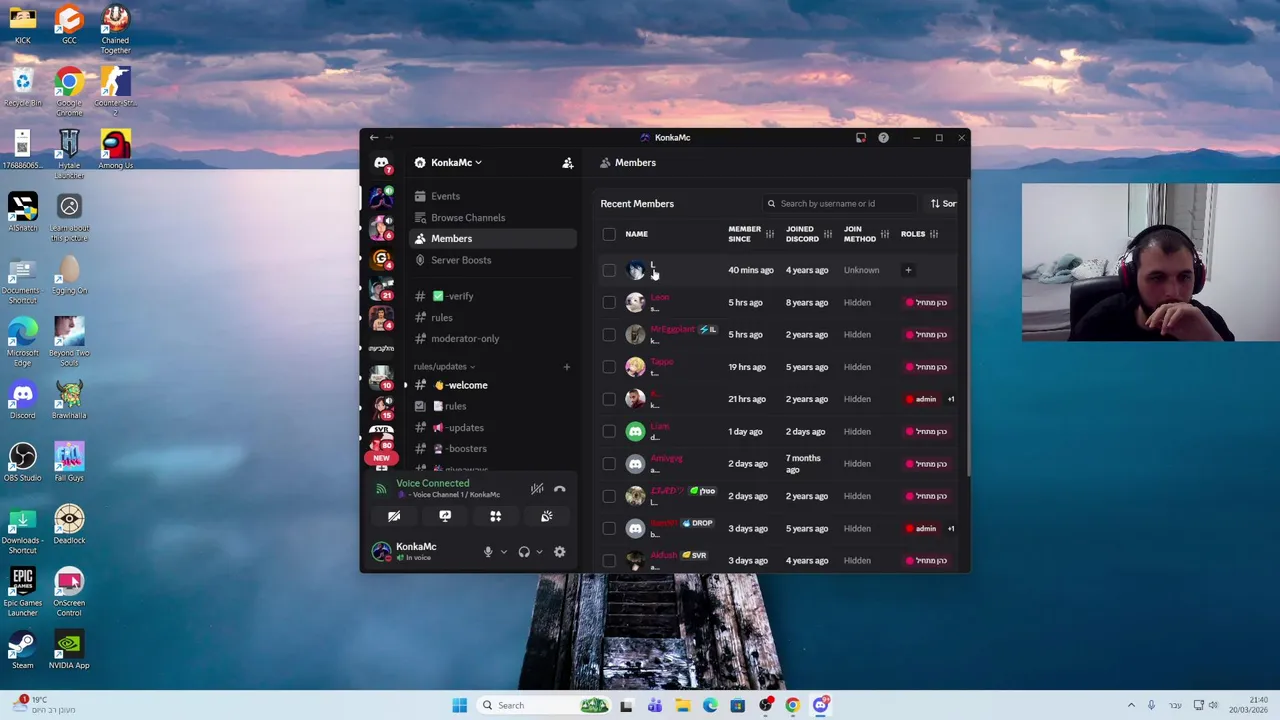Mute microphone in Discord user panel

[x=488, y=552]
